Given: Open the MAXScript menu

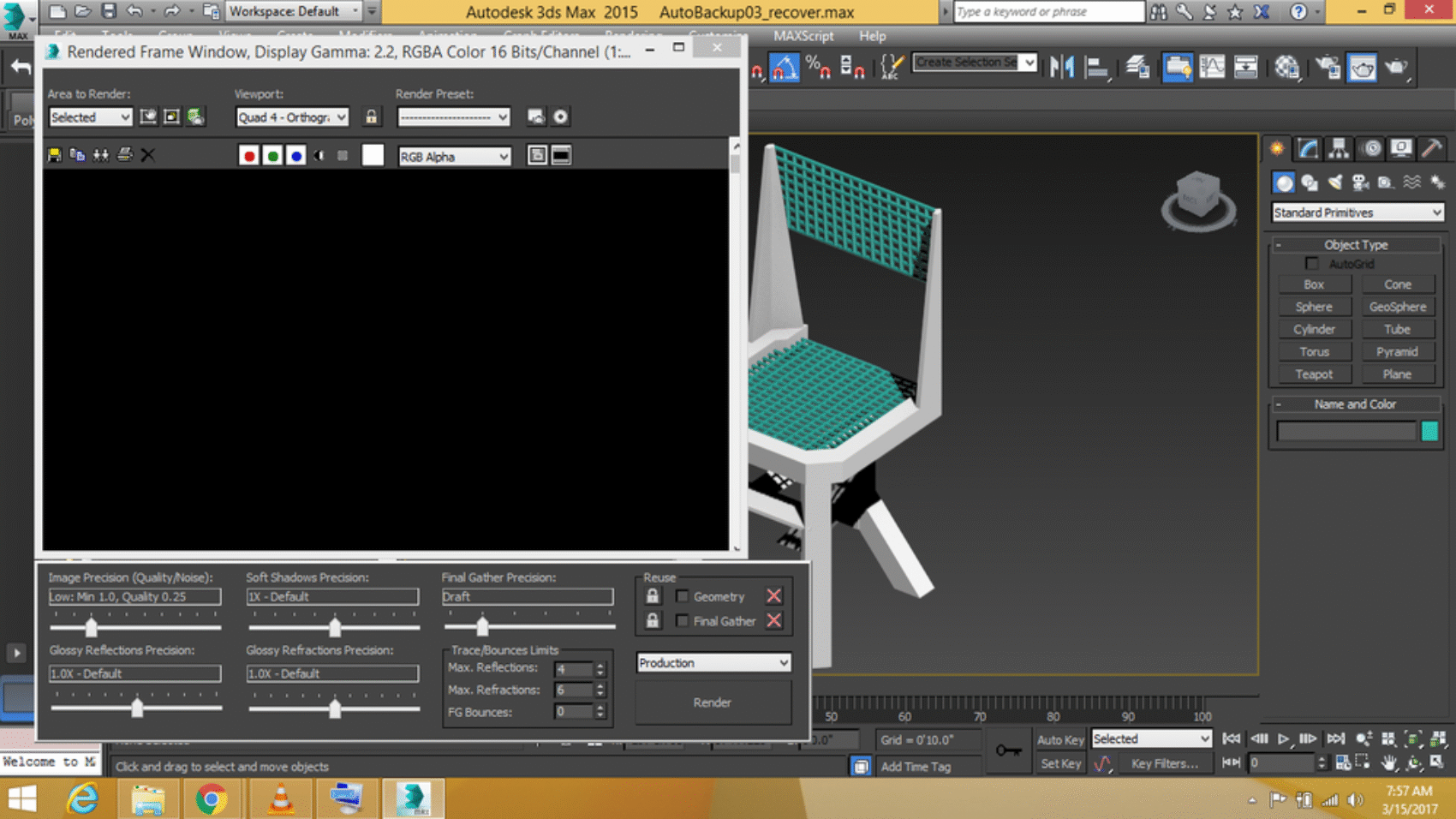Looking at the screenshot, I should coord(802,36).
